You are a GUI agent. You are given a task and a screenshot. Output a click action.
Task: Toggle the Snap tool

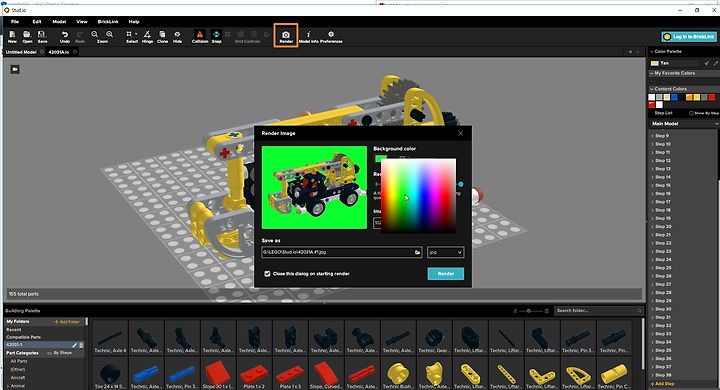point(216,34)
